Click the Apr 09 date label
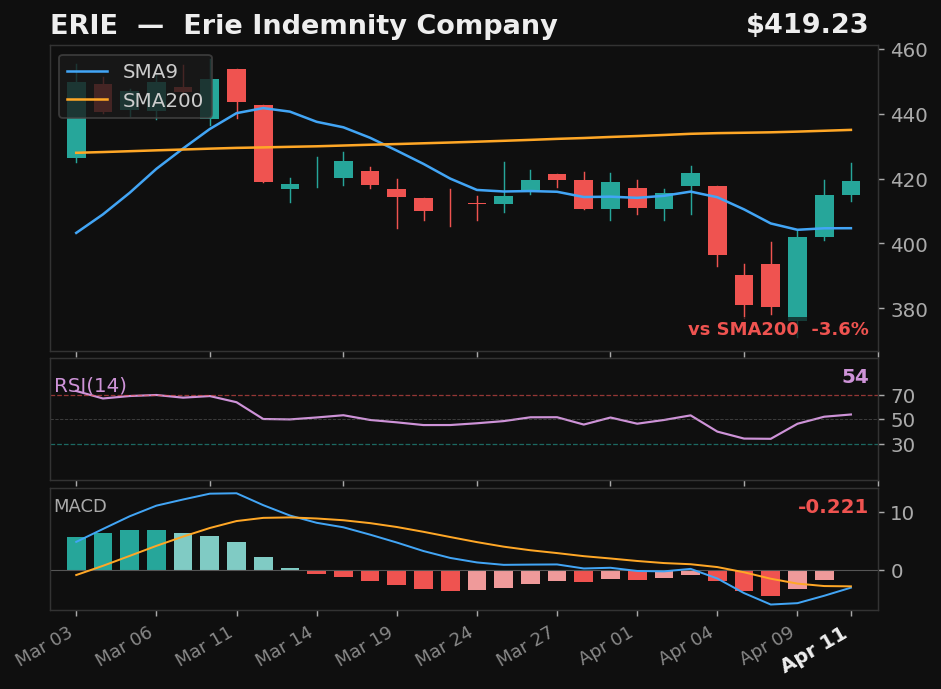The width and height of the screenshot is (941, 689). pos(768,645)
